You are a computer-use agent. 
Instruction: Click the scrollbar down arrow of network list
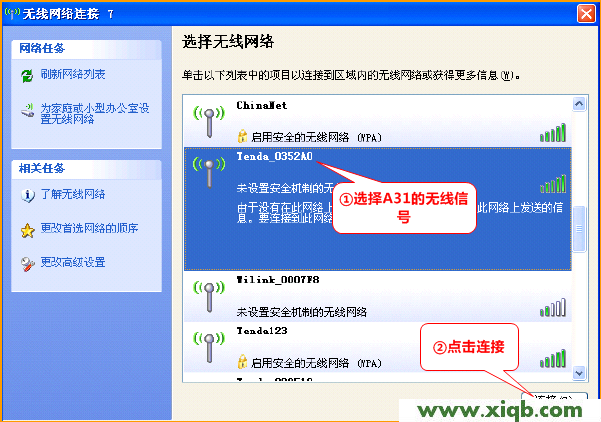click(x=579, y=373)
